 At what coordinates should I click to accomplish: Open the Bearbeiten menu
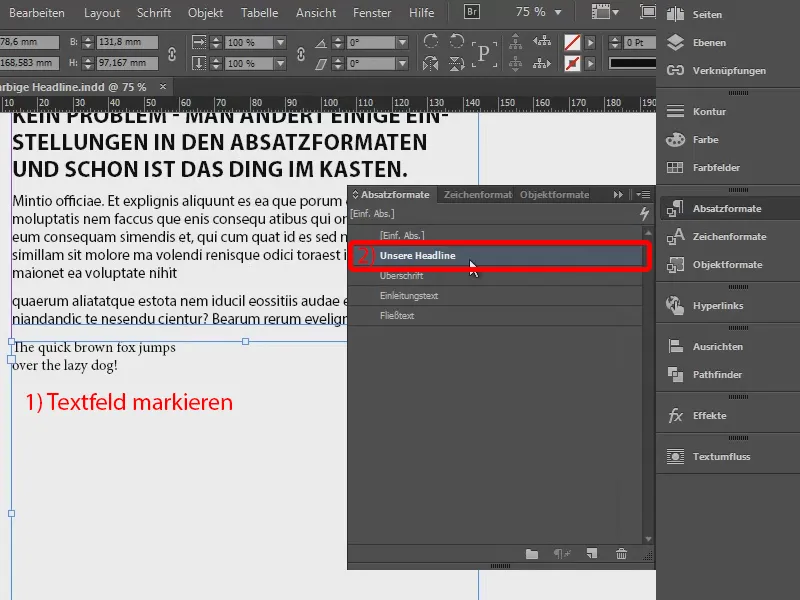coord(37,13)
